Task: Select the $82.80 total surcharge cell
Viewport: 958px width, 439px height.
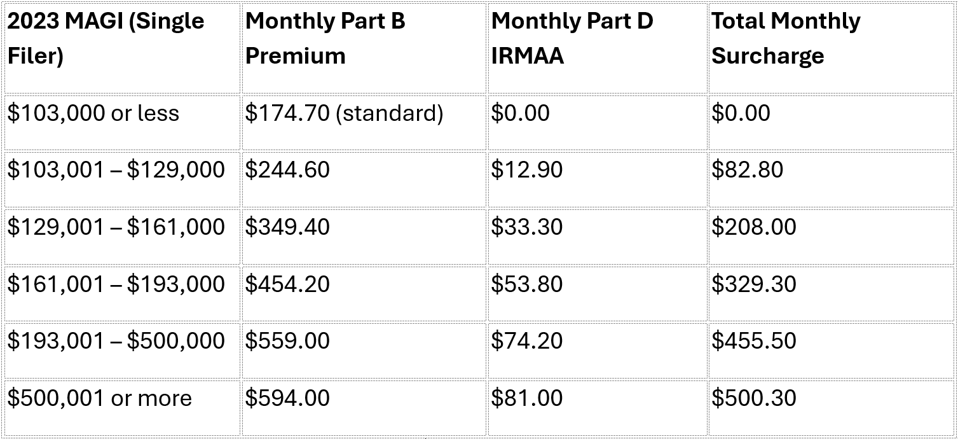Action: pyautogui.click(x=740, y=171)
